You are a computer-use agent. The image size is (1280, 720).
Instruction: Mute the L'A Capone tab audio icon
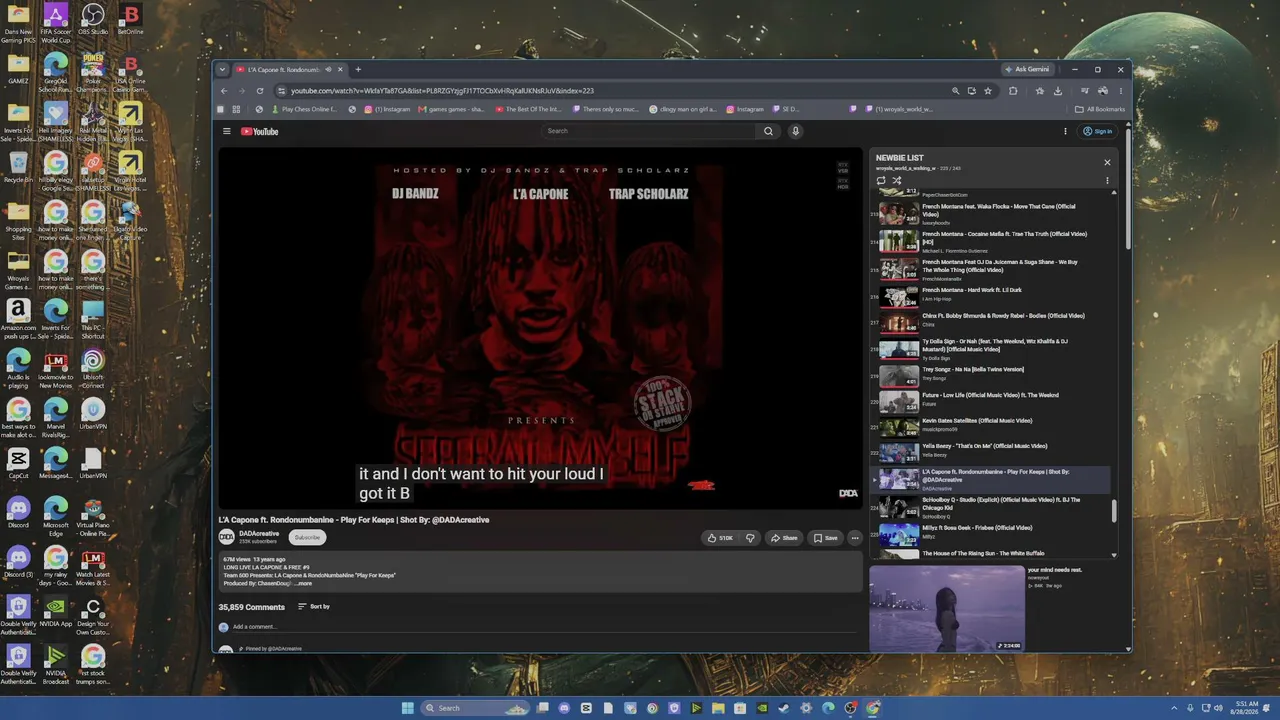[x=328, y=70]
